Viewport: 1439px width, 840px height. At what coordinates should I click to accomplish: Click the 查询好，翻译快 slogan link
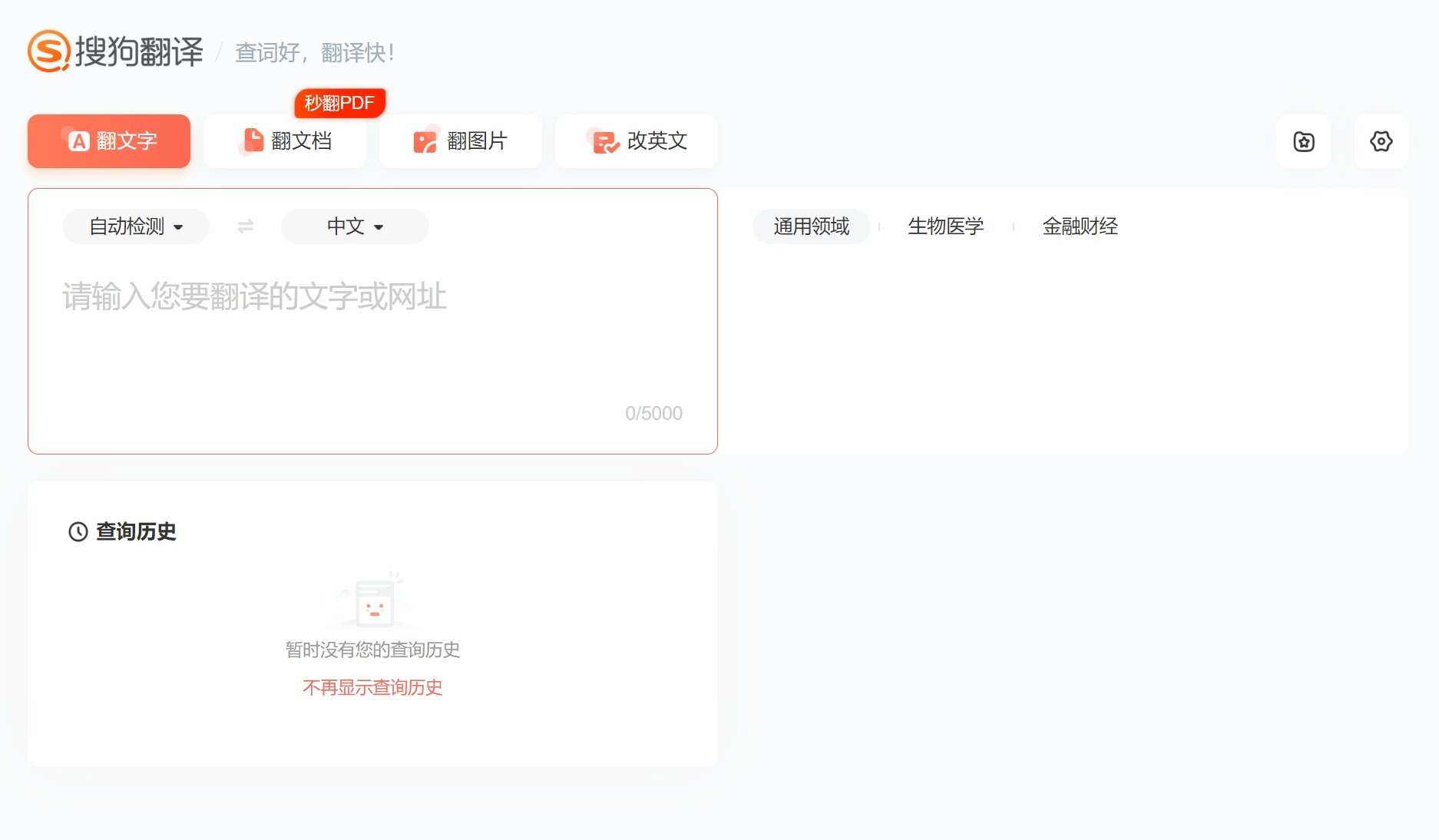(315, 54)
